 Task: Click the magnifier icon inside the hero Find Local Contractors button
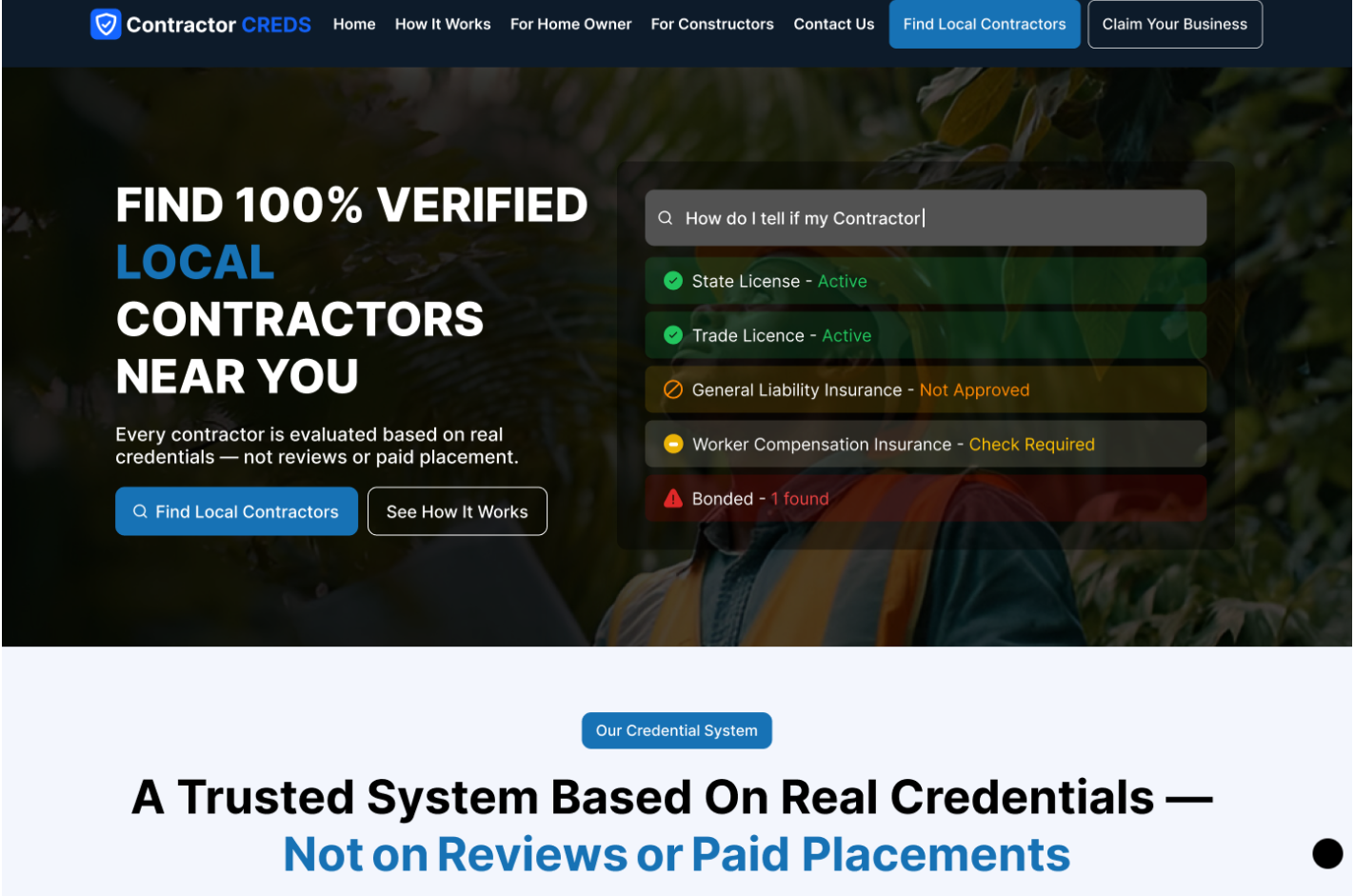click(141, 511)
